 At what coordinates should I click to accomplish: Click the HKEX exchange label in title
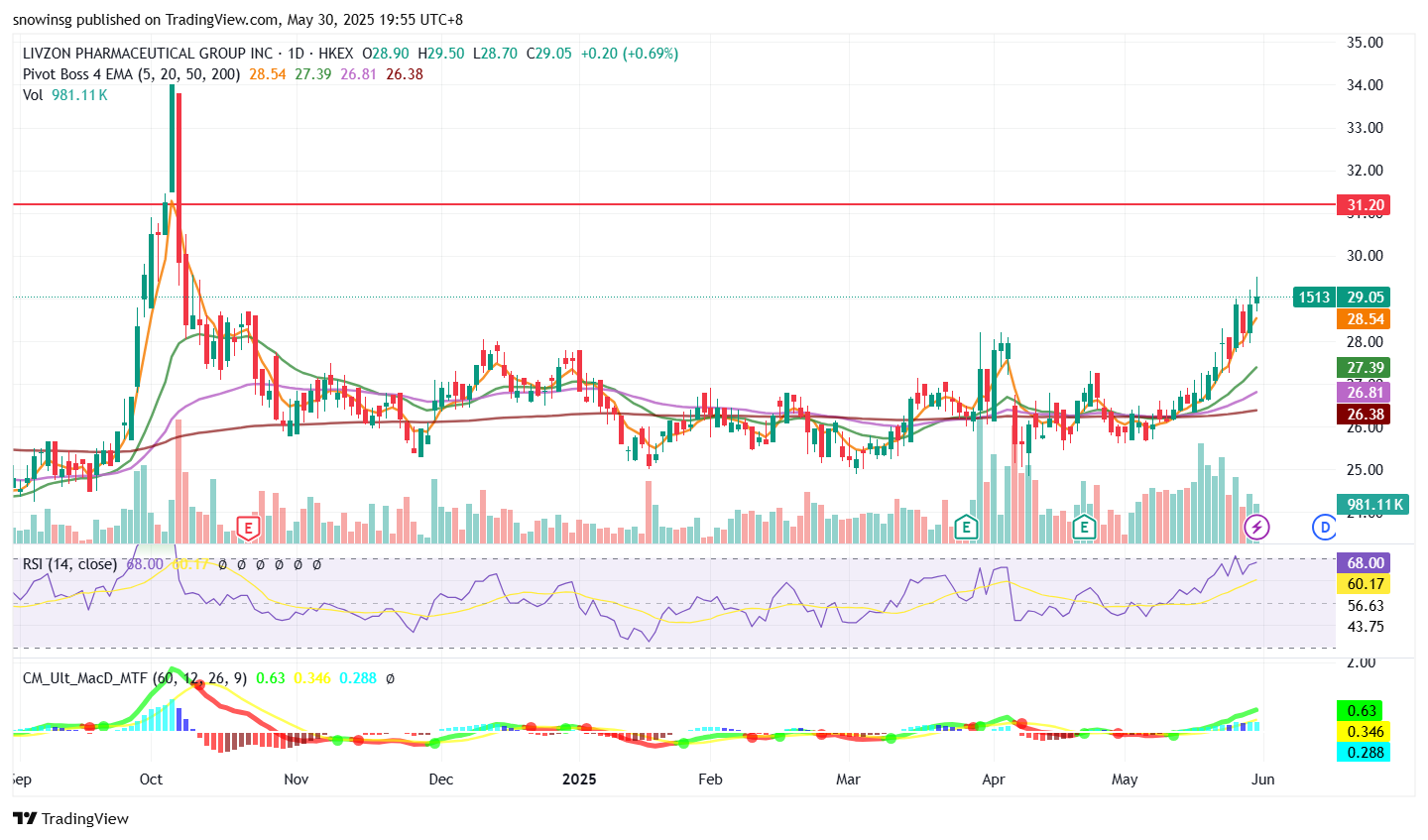point(335,54)
